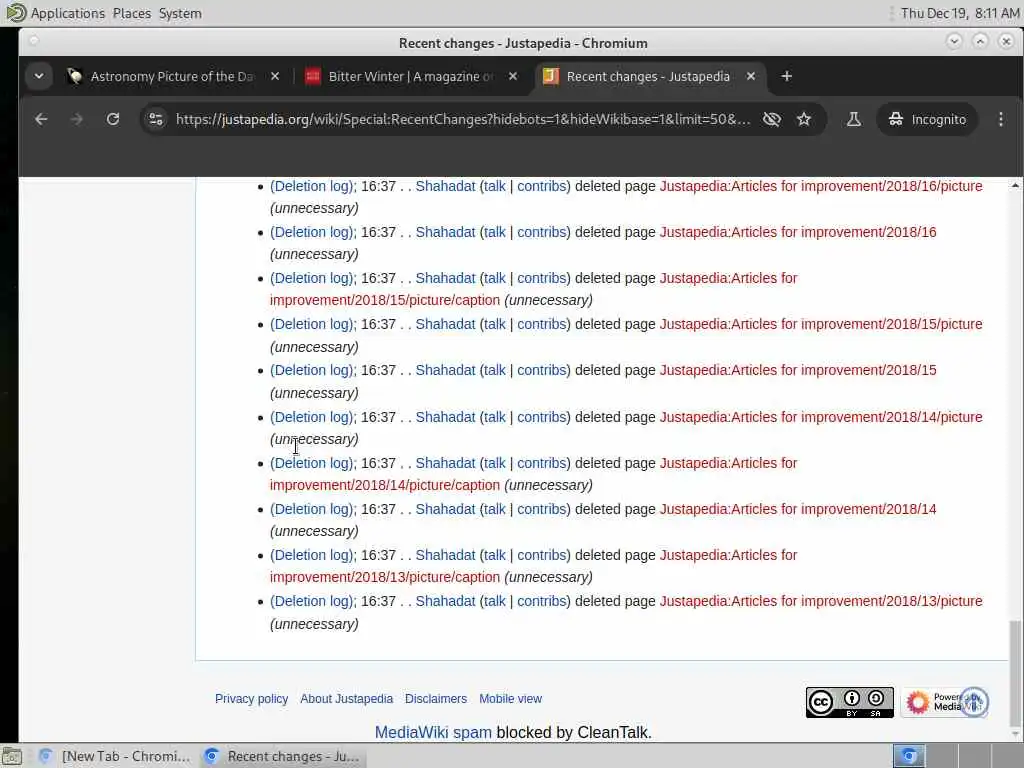Close the Bitter Winter tab
1024x768 pixels.
click(x=513, y=76)
